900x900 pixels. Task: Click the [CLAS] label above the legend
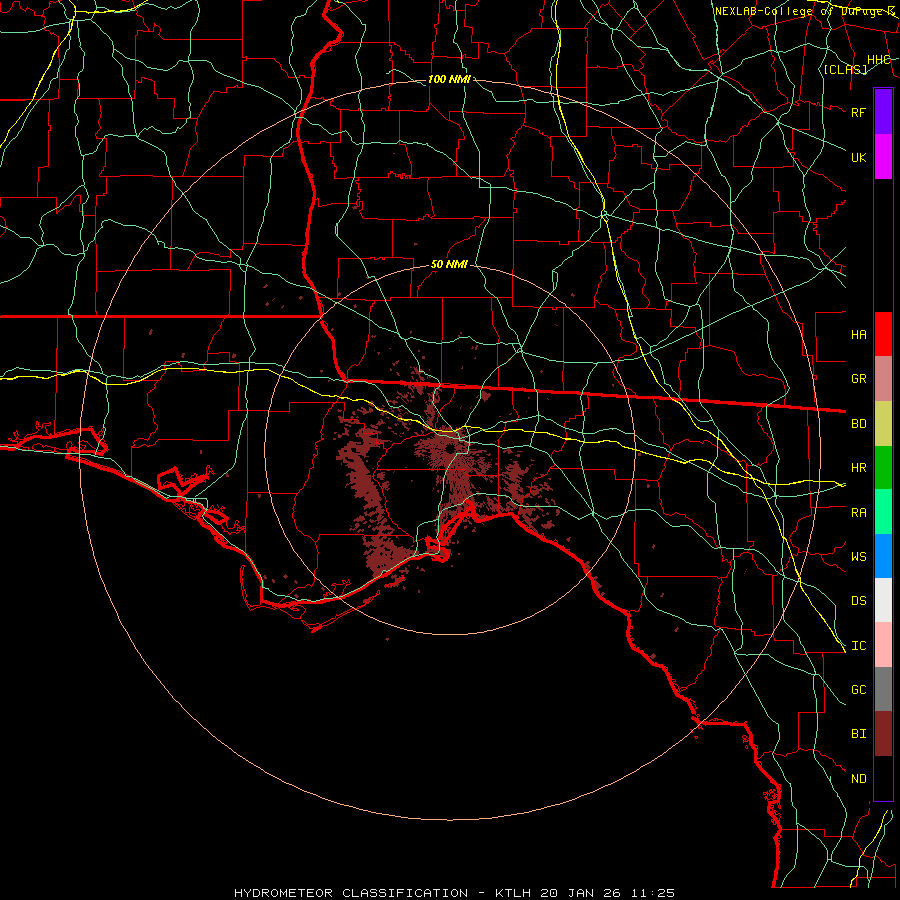point(845,69)
